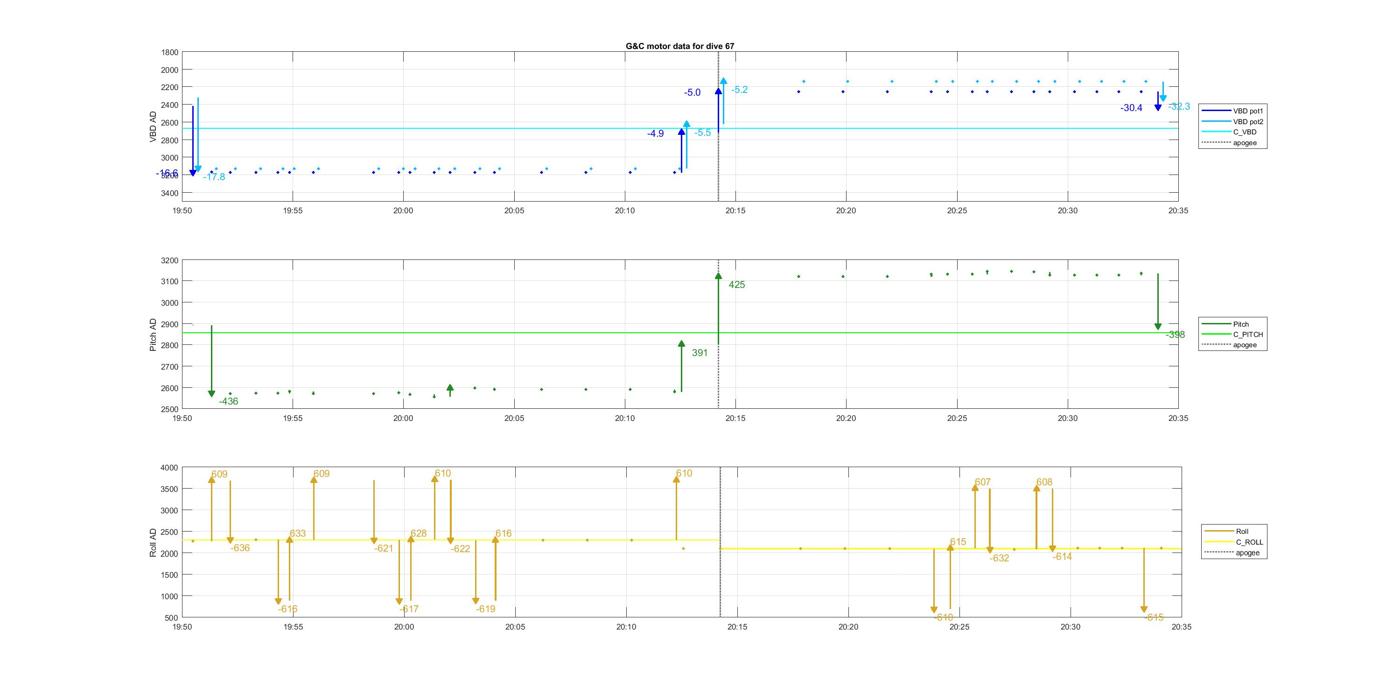Click the "4000" tick on Roll axis
The image size is (1400, 693).
click(170, 468)
